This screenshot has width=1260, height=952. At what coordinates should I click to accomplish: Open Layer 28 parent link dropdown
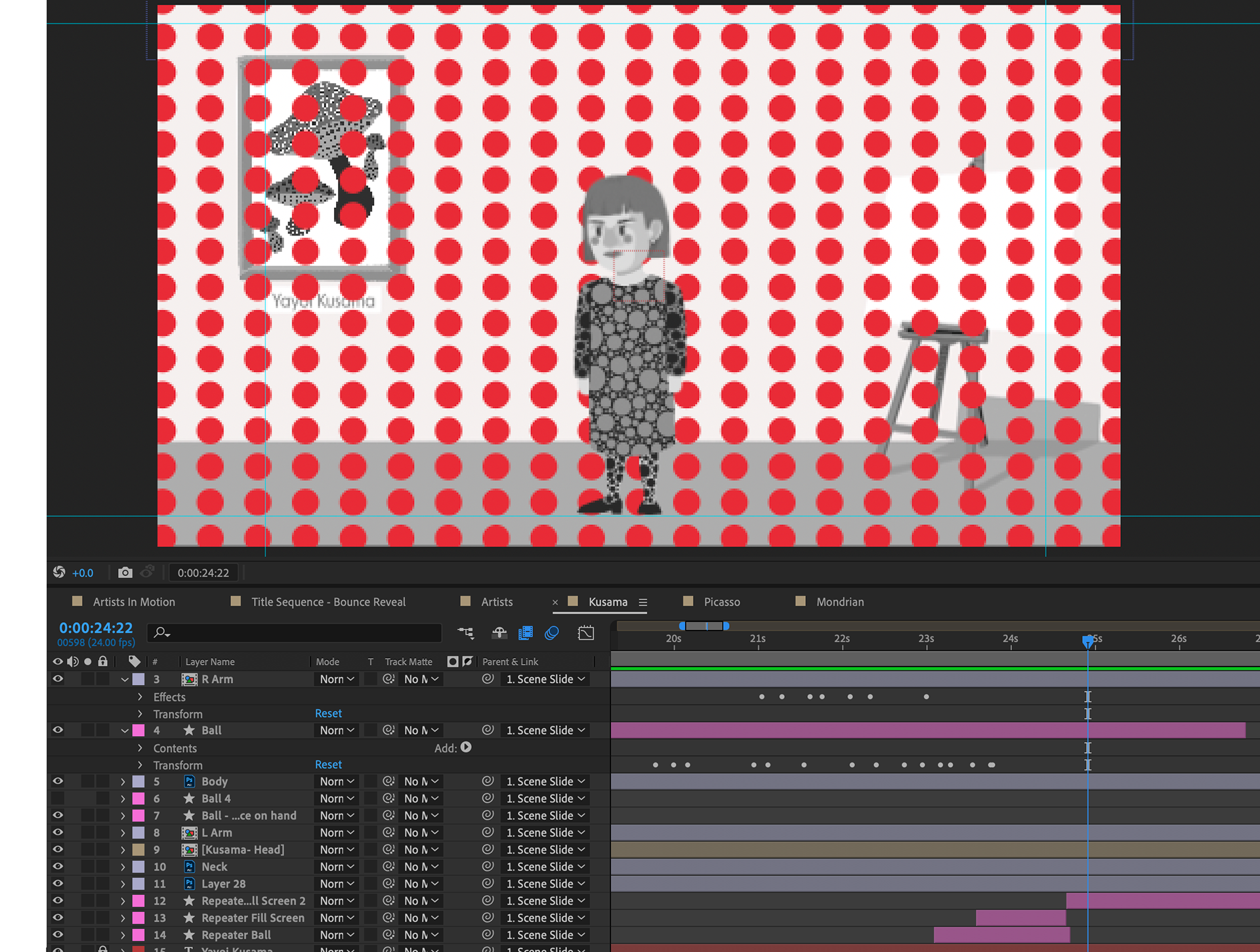(545, 884)
